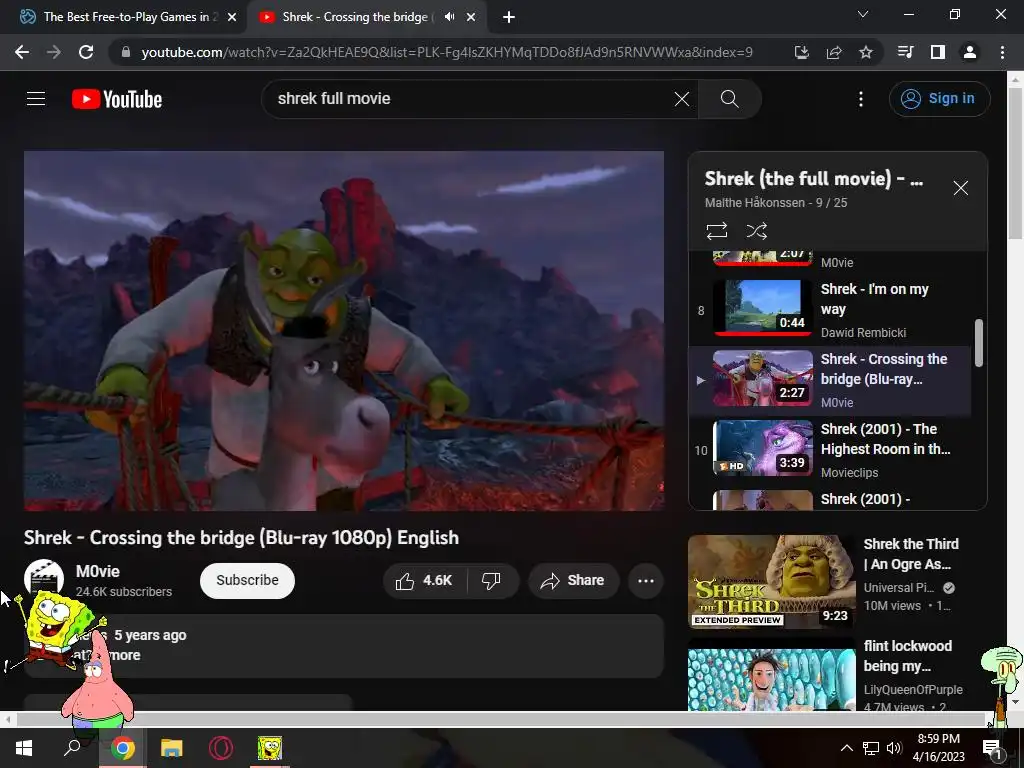
Task: Close the Shrek video tab
Action: [x=471, y=18]
